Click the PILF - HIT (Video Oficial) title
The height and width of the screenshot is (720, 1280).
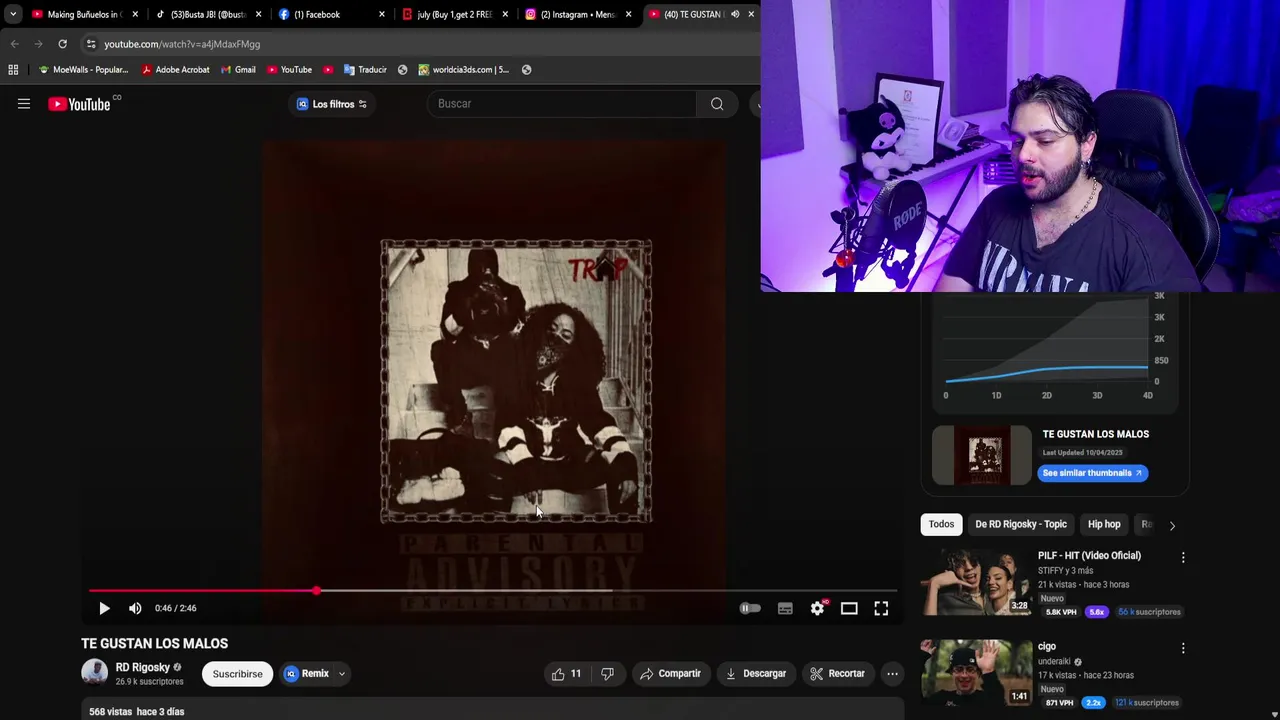pyautogui.click(x=1089, y=556)
